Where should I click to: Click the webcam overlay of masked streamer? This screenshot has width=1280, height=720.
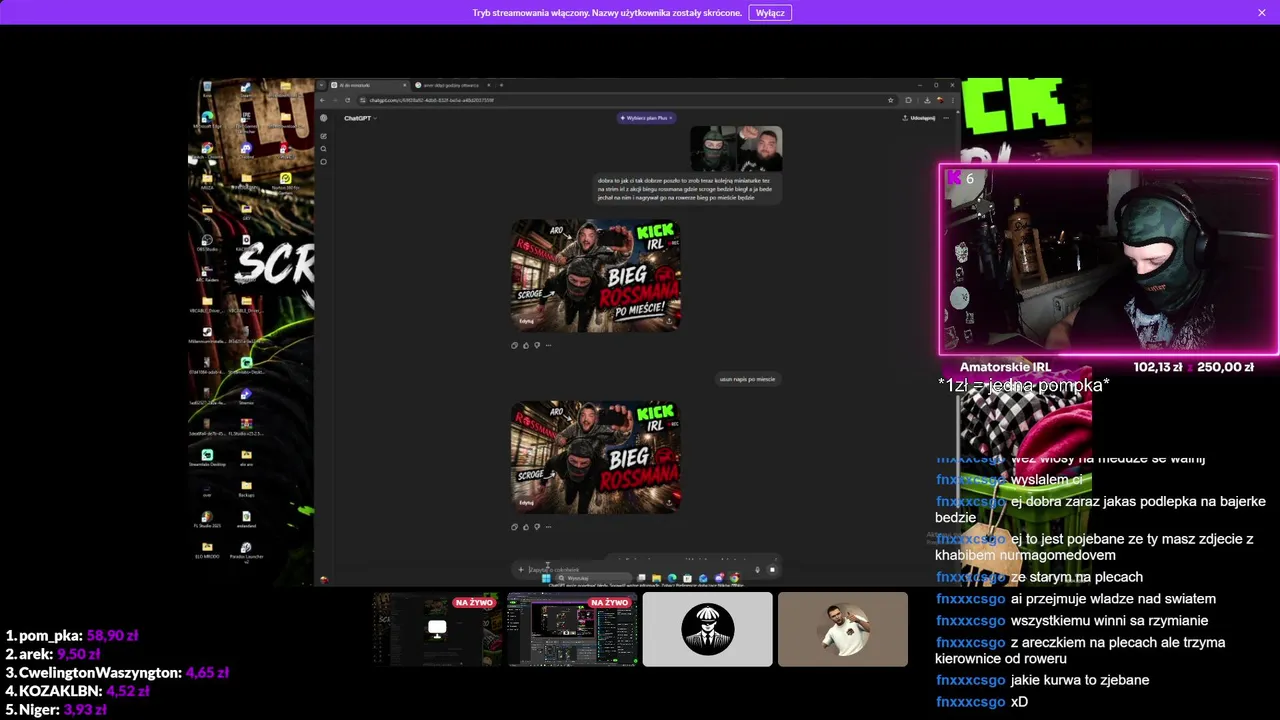(1109, 259)
